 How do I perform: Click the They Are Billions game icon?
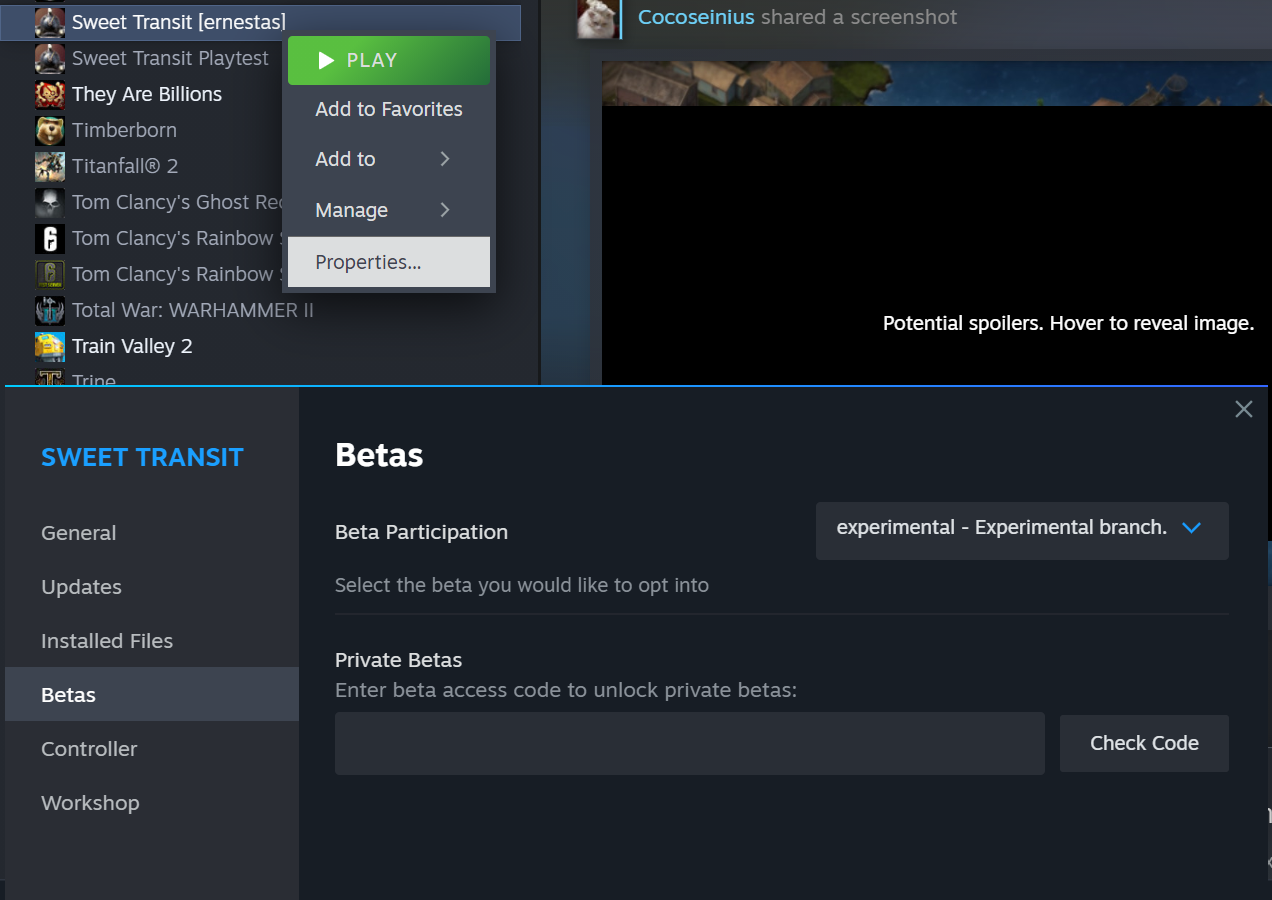tap(50, 94)
